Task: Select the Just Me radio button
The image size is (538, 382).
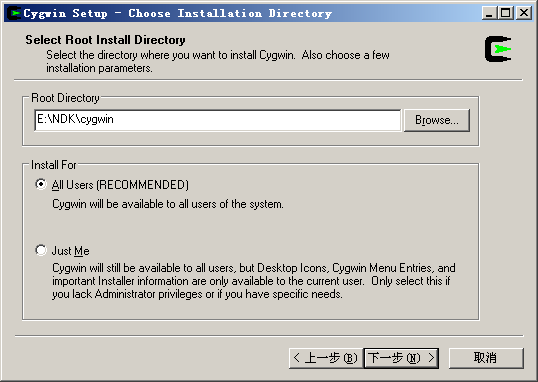Action: click(41, 250)
